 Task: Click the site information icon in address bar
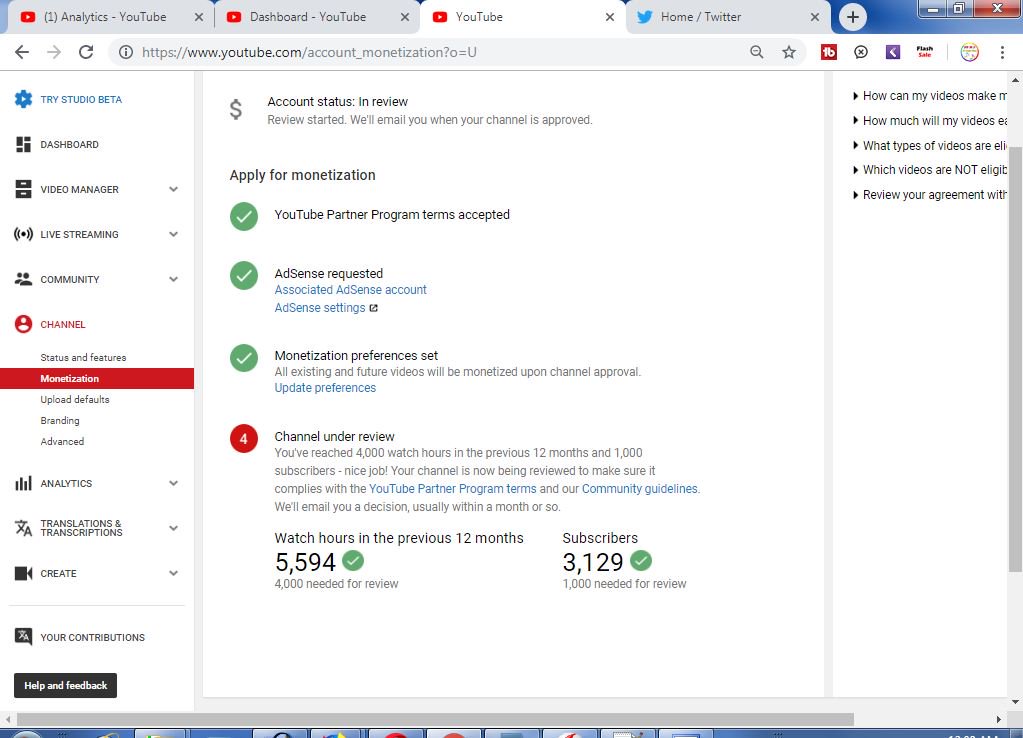[x=126, y=52]
